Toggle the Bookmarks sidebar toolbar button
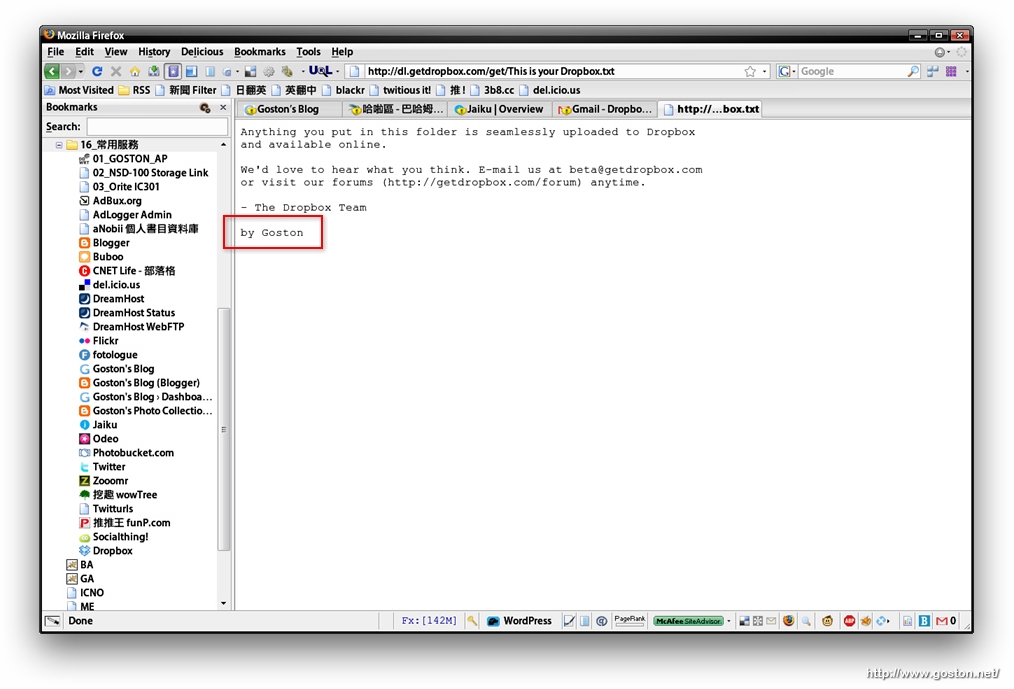The height and width of the screenshot is (689, 1014). 173,71
